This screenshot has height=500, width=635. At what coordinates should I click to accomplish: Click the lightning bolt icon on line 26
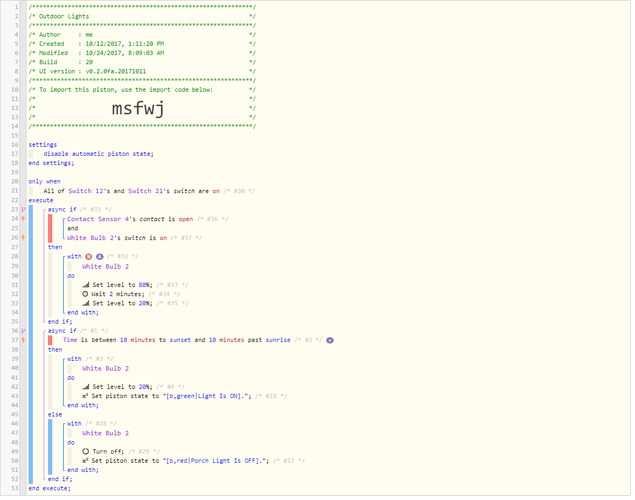click(x=23, y=238)
